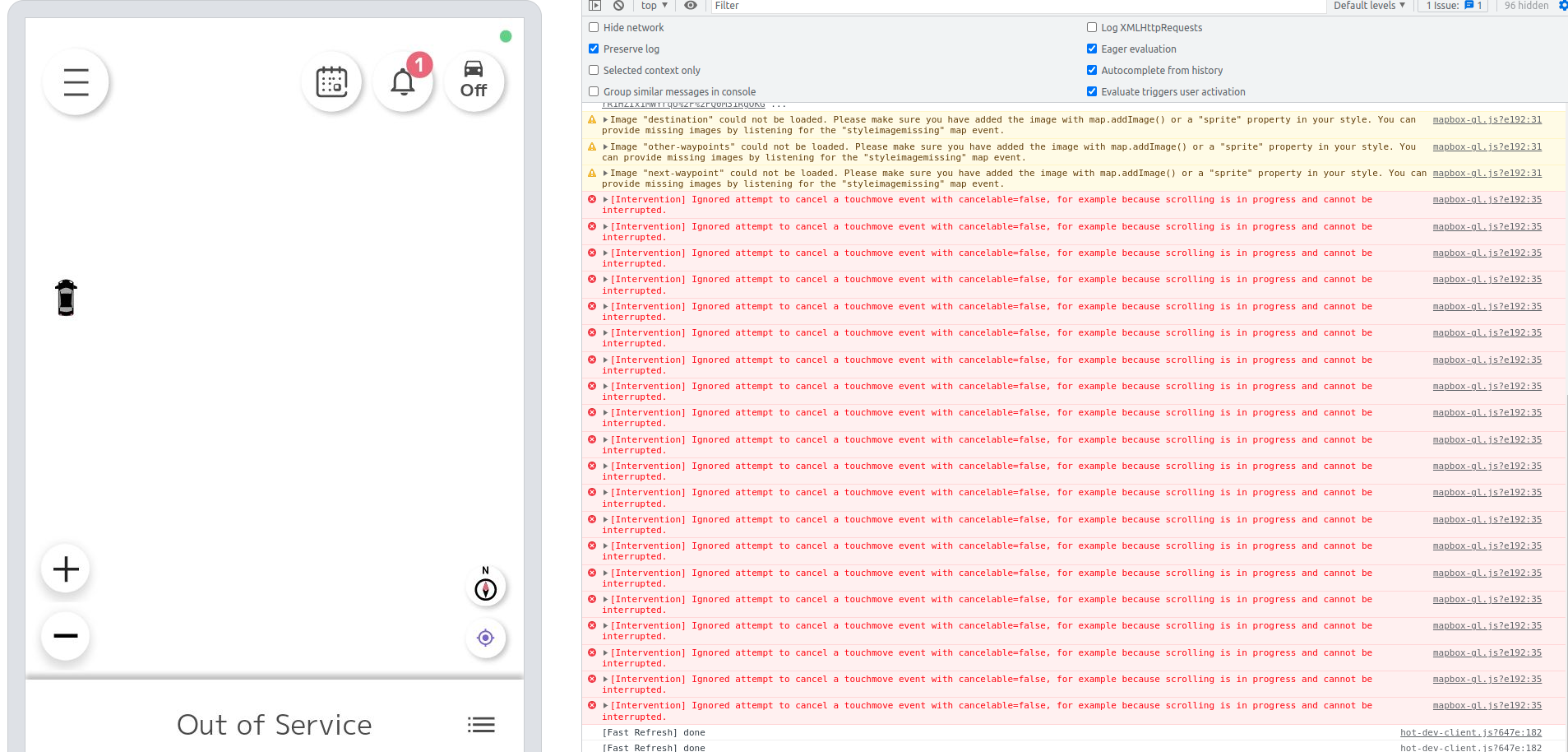The width and height of the screenshot is (1568, 752).
Task: Enable Group similar messages in console
Action: click(594, 91)
